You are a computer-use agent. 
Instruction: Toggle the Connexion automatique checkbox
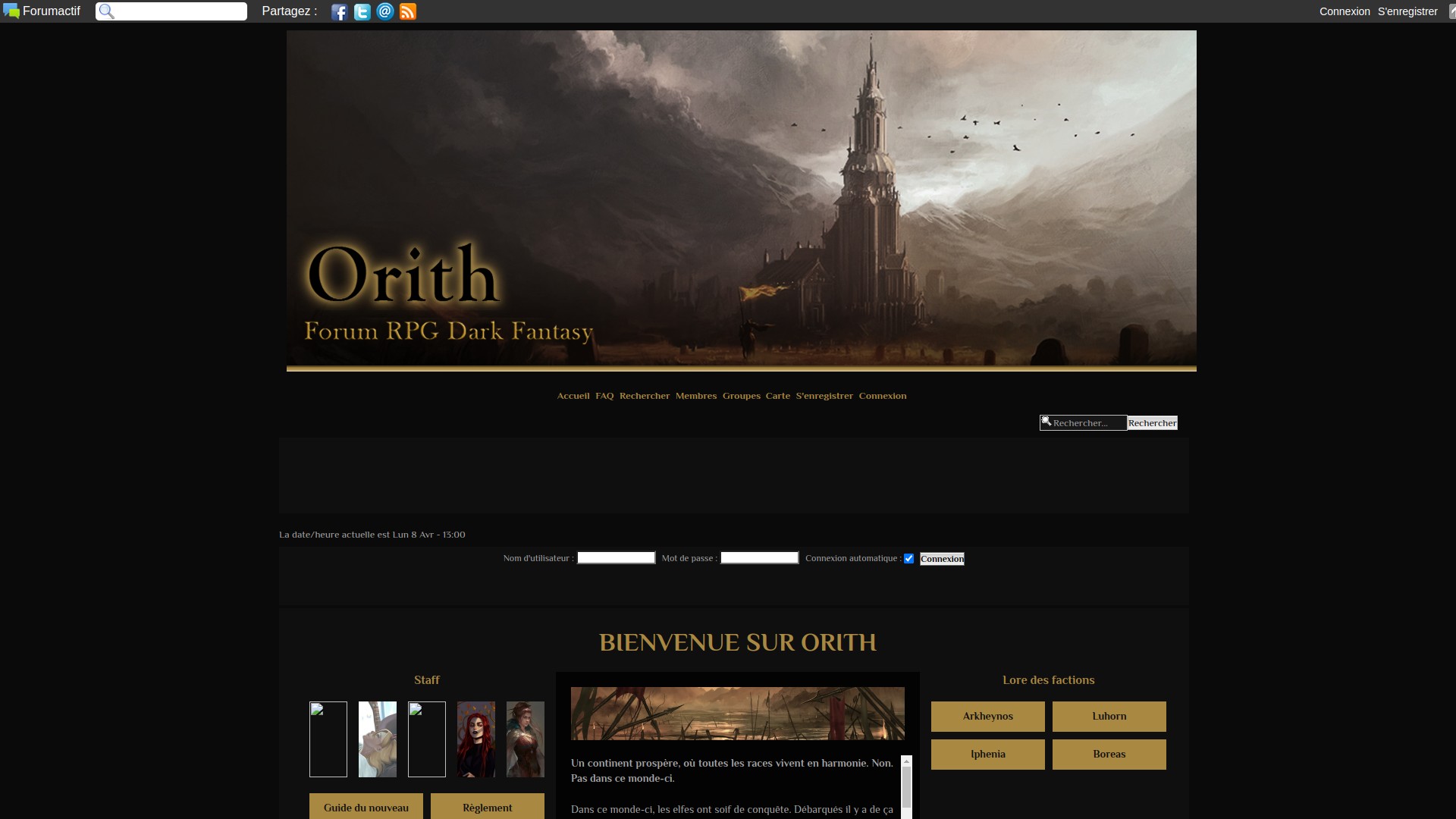click(x=908, y=559)
